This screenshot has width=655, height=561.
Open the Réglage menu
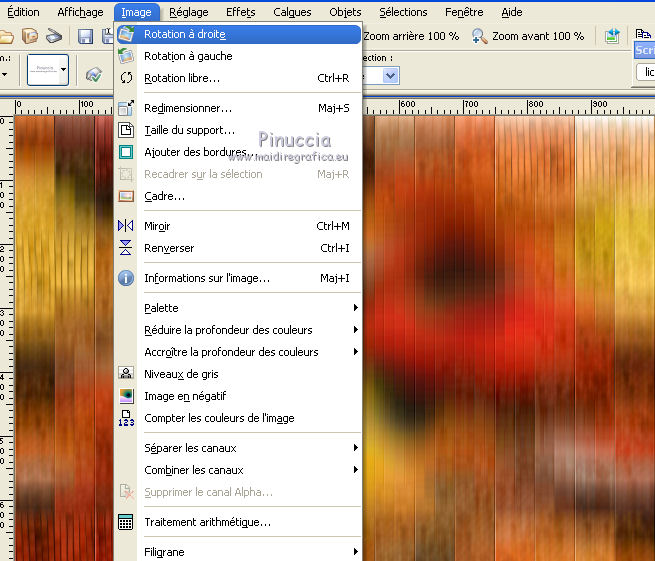coord(188,12)
